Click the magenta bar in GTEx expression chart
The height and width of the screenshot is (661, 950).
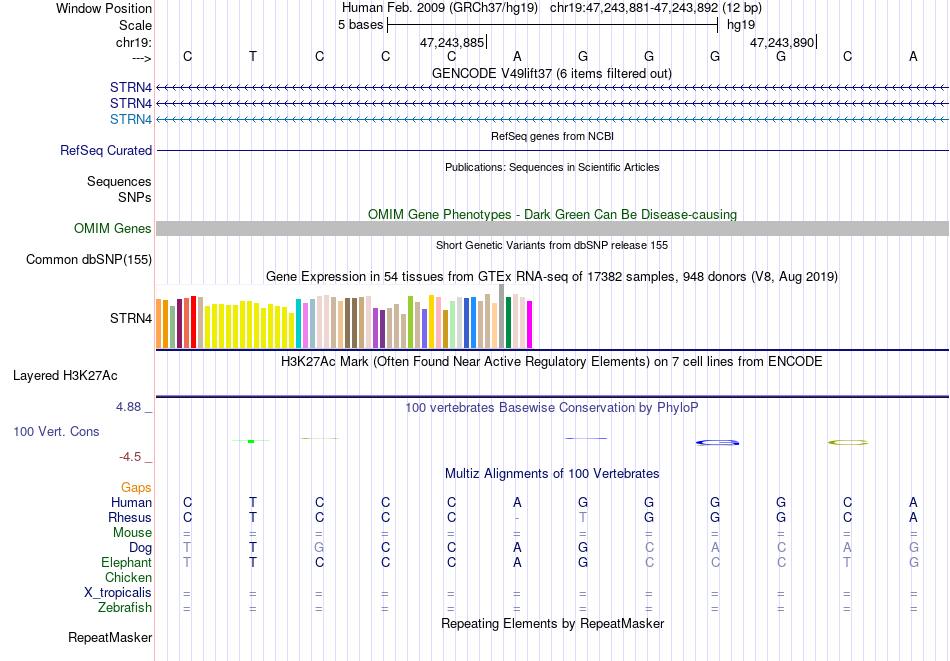[x=530, y=325]
